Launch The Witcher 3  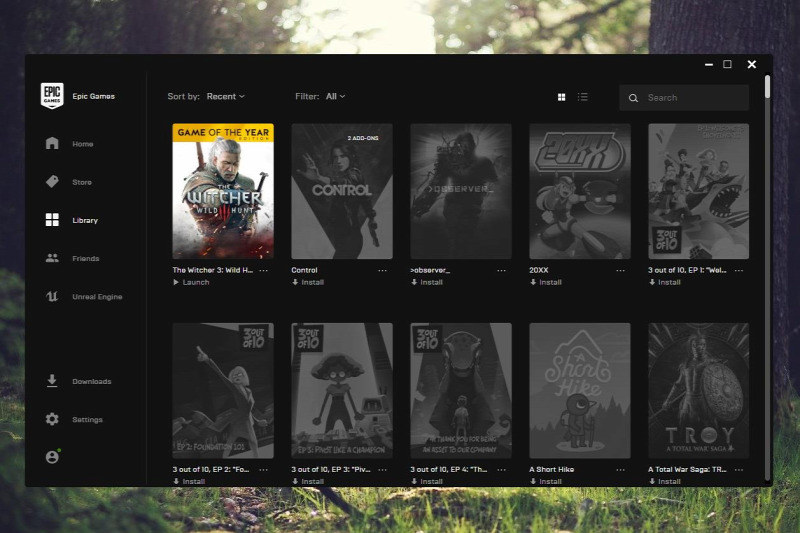(x=191, y=282)
